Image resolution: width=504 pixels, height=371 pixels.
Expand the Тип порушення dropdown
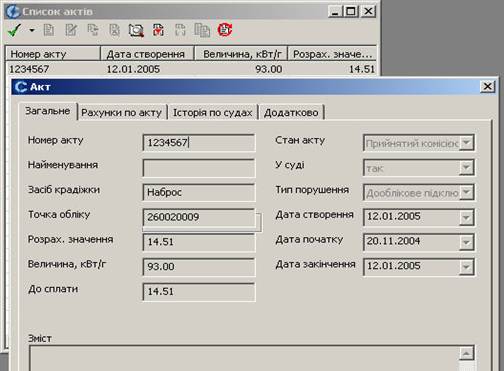(466, 192)
